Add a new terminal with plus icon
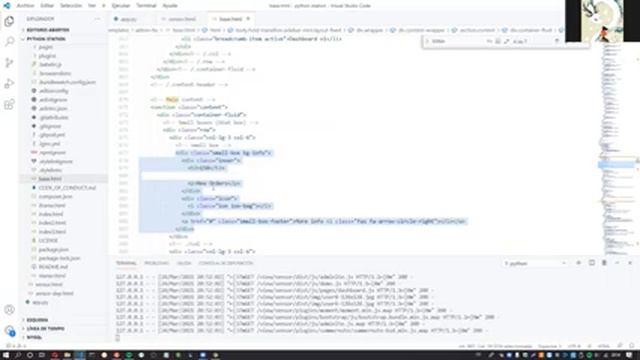 (578, 263)
